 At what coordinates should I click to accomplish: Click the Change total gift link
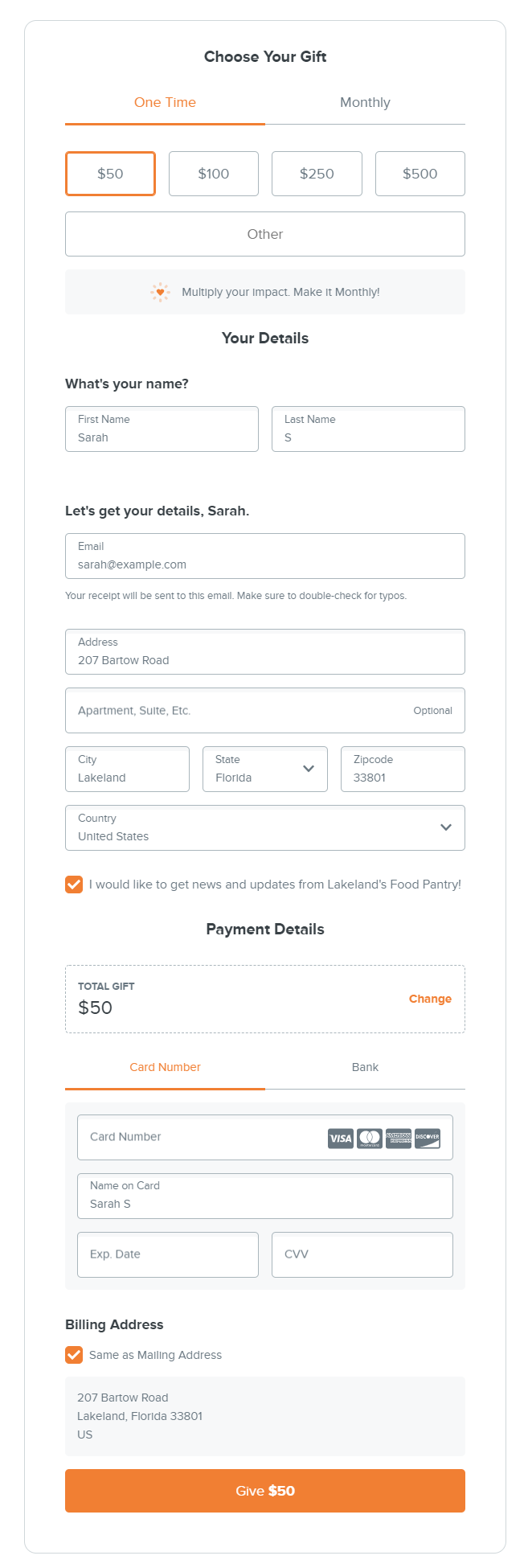[430, 999]
